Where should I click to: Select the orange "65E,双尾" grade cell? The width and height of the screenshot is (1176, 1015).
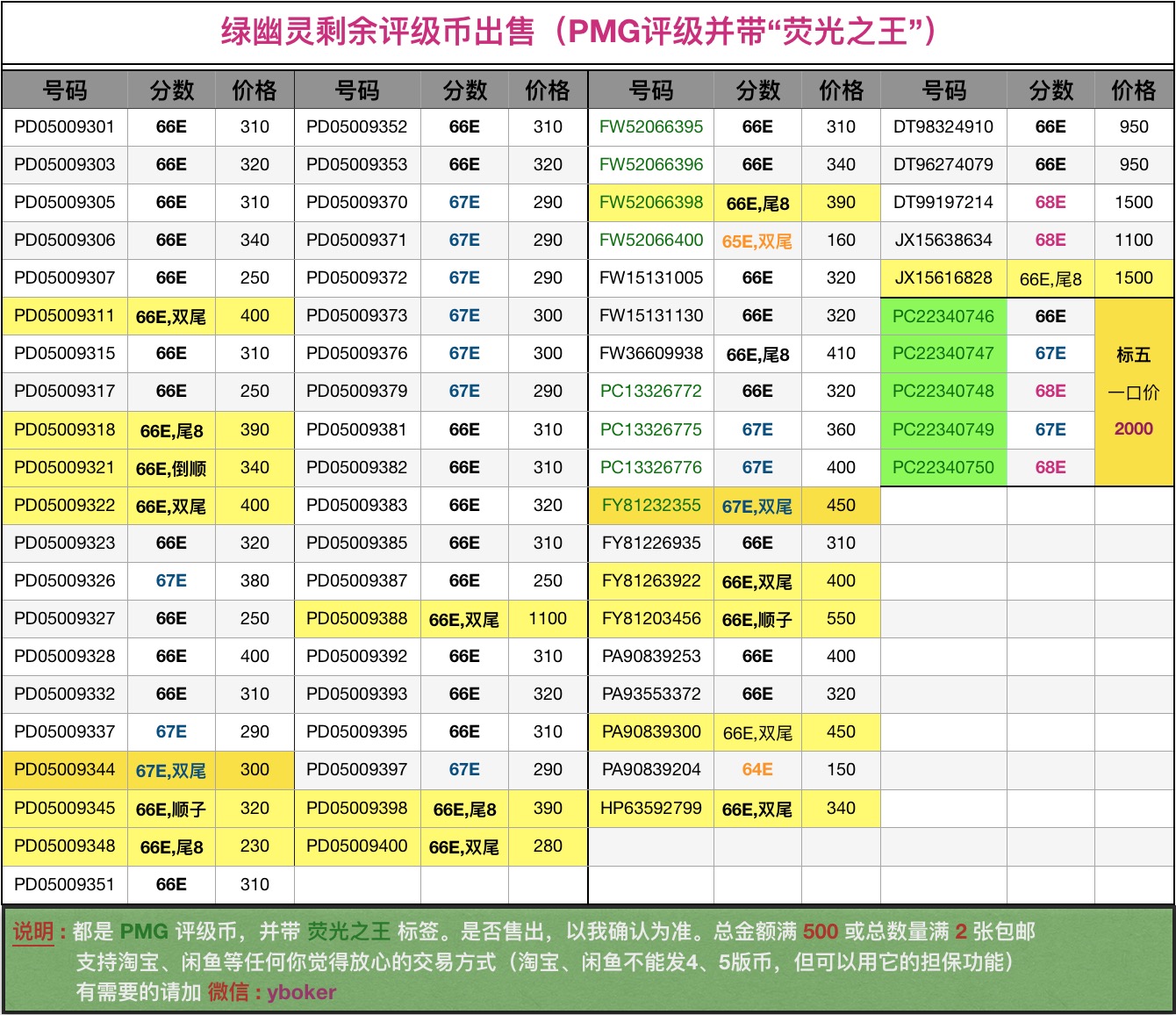[x=757, y=241]
